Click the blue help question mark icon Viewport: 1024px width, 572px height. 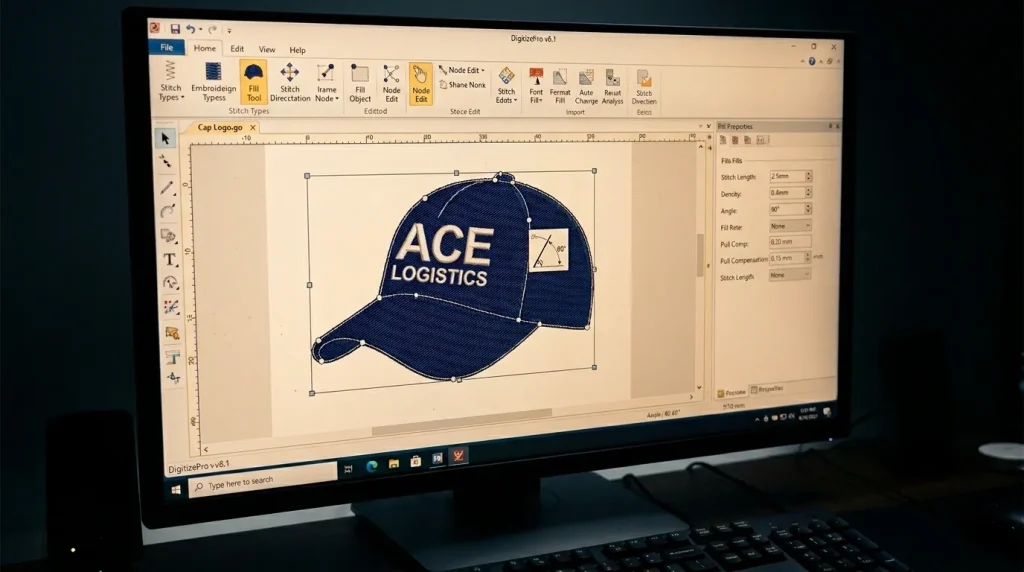tap(812, 61)
